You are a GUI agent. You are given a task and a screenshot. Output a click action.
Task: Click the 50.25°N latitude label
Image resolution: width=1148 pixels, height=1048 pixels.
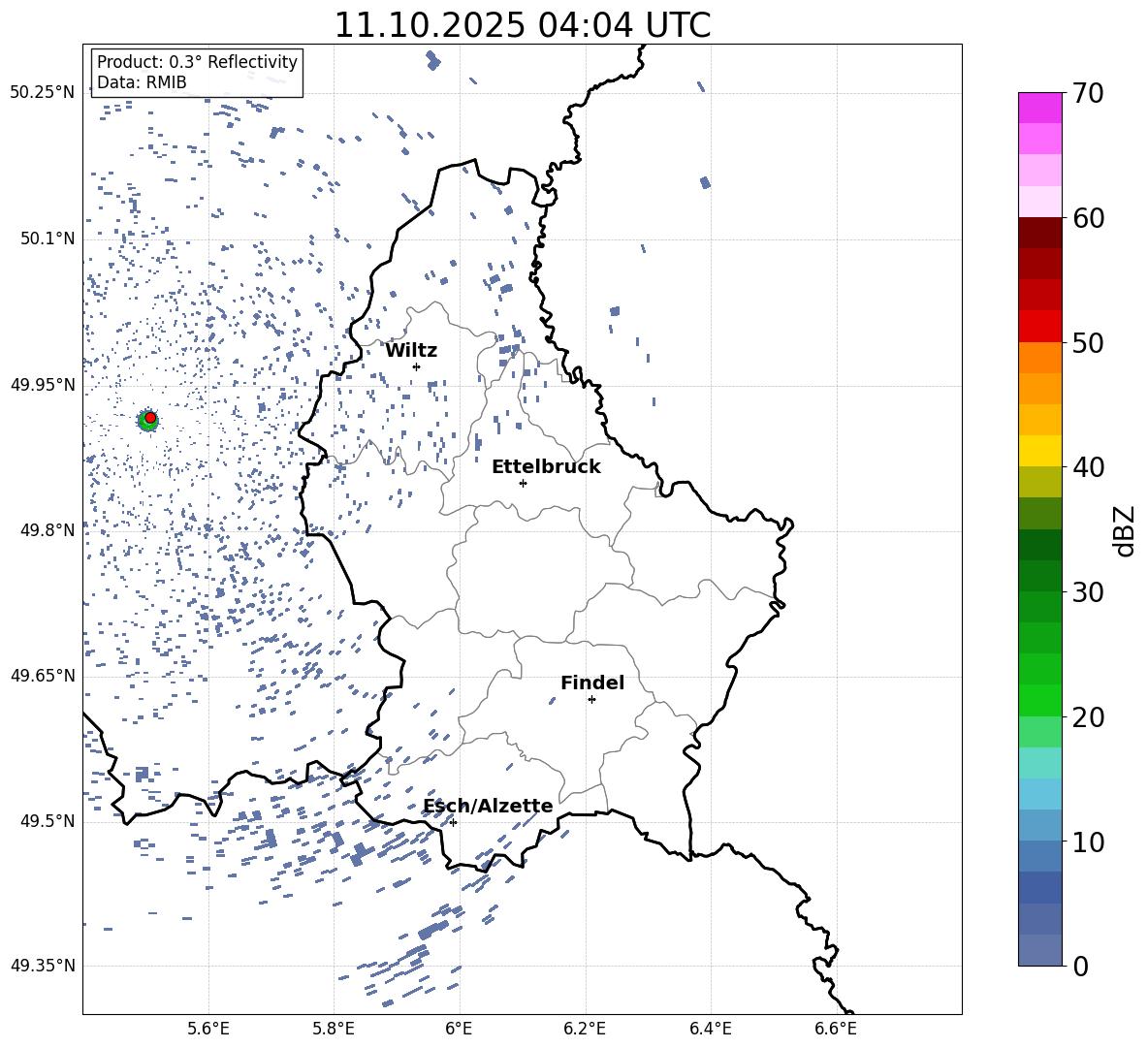coord(43,93)
